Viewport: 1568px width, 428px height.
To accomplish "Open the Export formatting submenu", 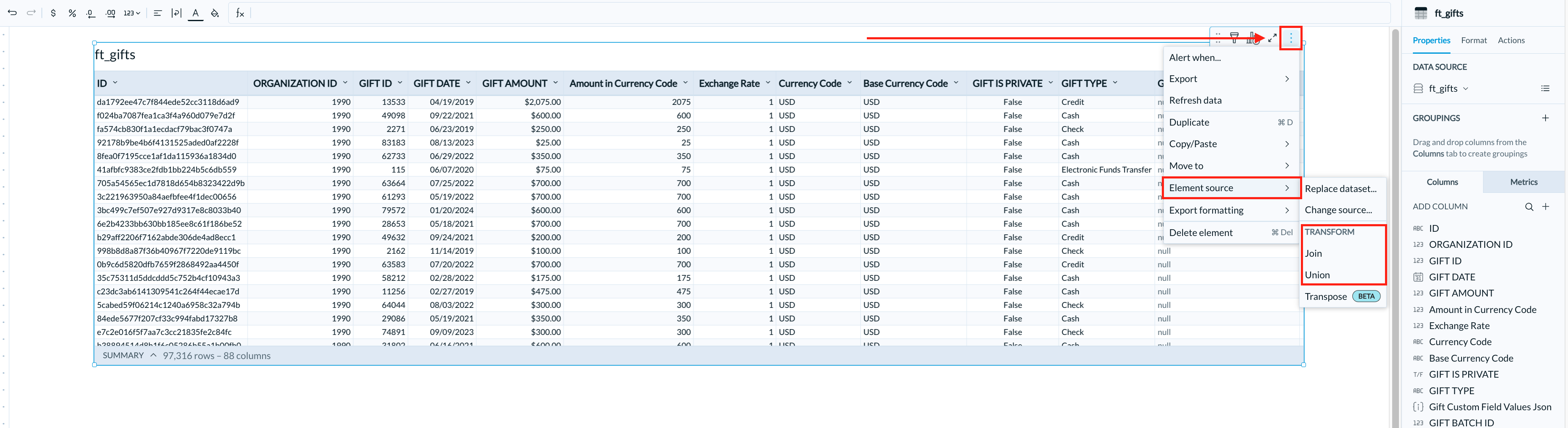I will (1230, 210).
